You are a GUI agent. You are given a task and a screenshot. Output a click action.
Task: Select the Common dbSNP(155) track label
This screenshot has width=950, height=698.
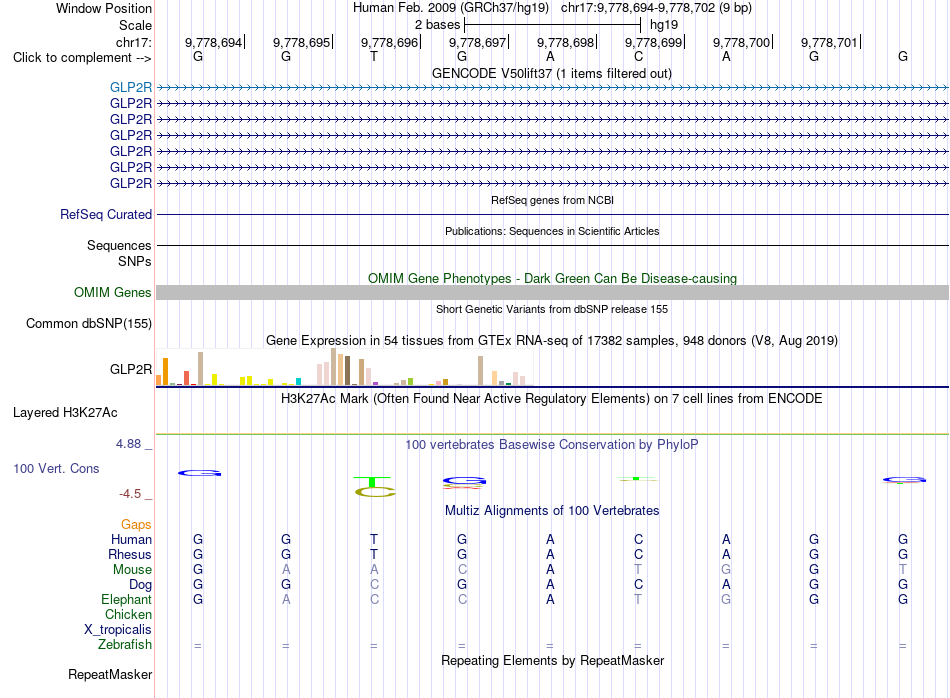(89, 324)
